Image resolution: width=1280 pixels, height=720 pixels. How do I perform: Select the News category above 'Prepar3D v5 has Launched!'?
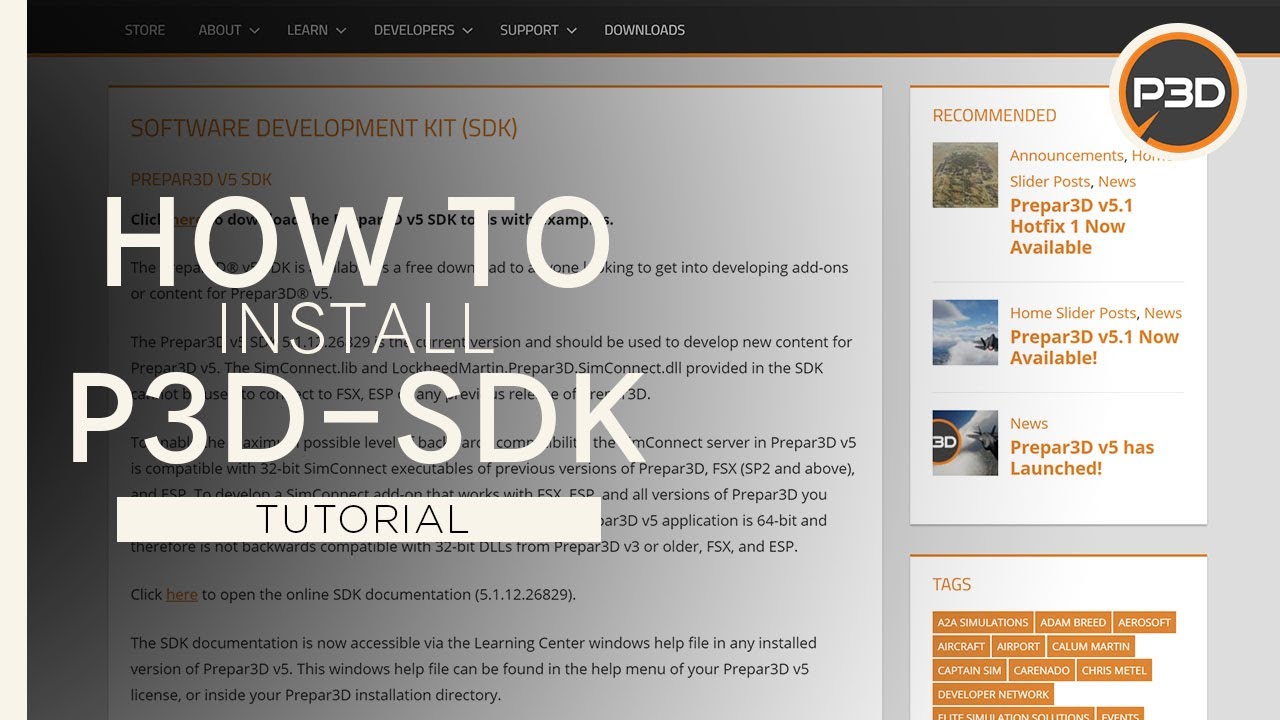1029,423
